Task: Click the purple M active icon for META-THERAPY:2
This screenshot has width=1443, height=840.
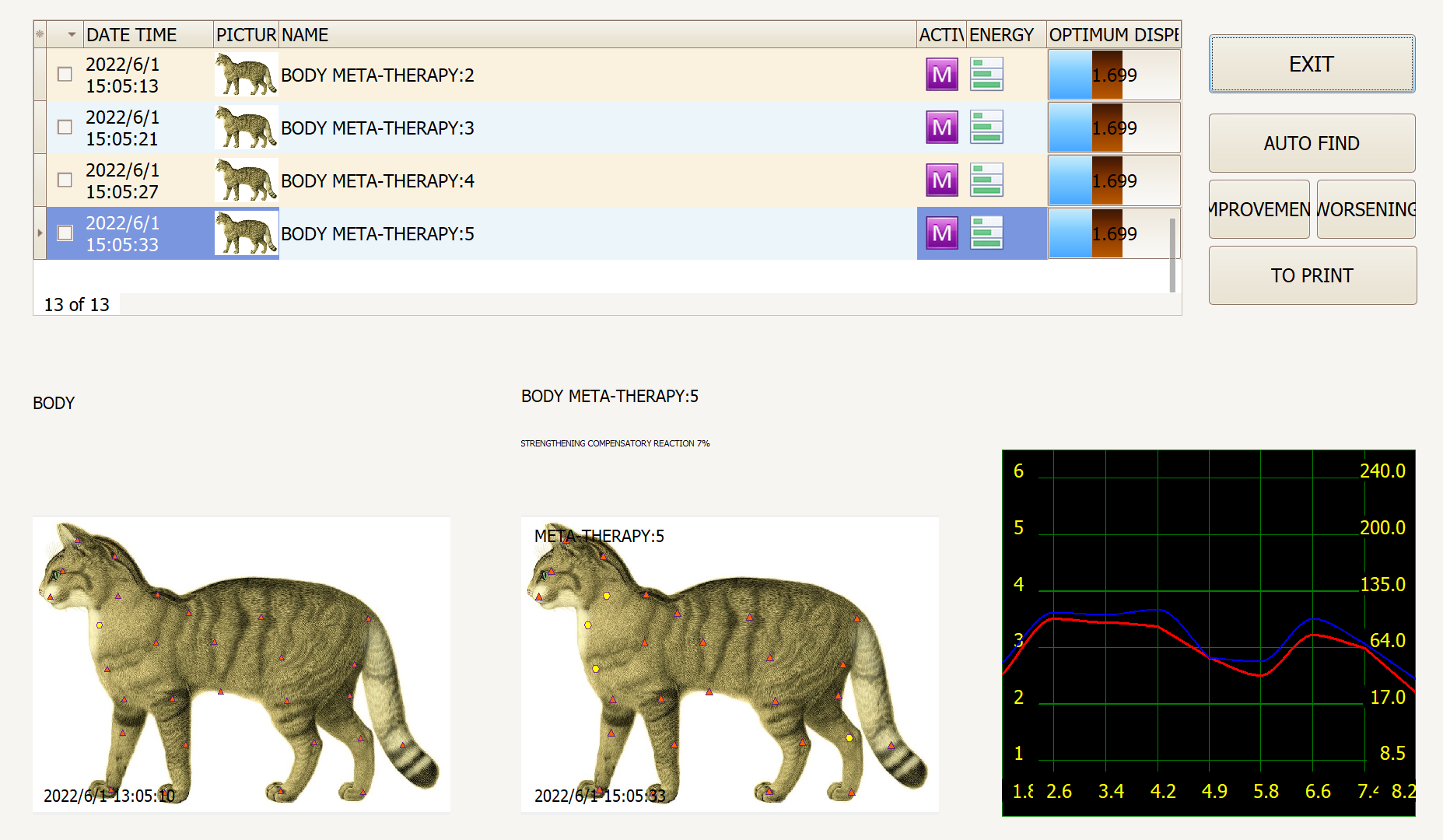Action: (942, 75)
